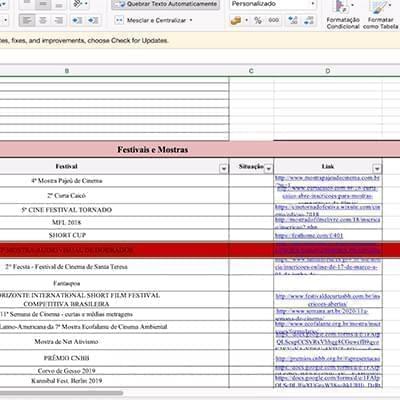Select the empty Situação cell for Fantaspoa
The height and width of the screenshot is (400, 400).
coord(251,283)
